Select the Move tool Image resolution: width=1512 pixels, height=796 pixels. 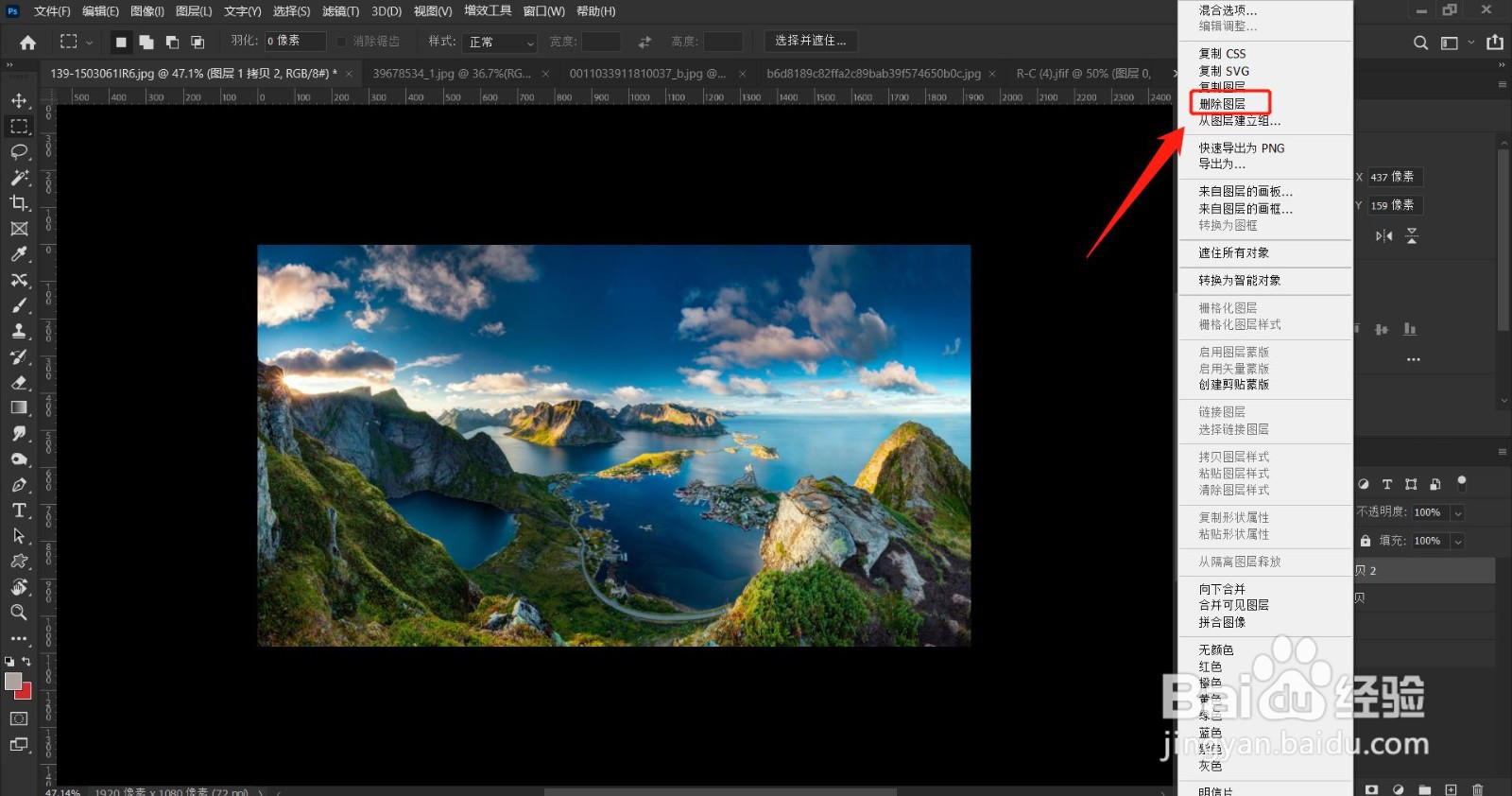tap(19, 100)
